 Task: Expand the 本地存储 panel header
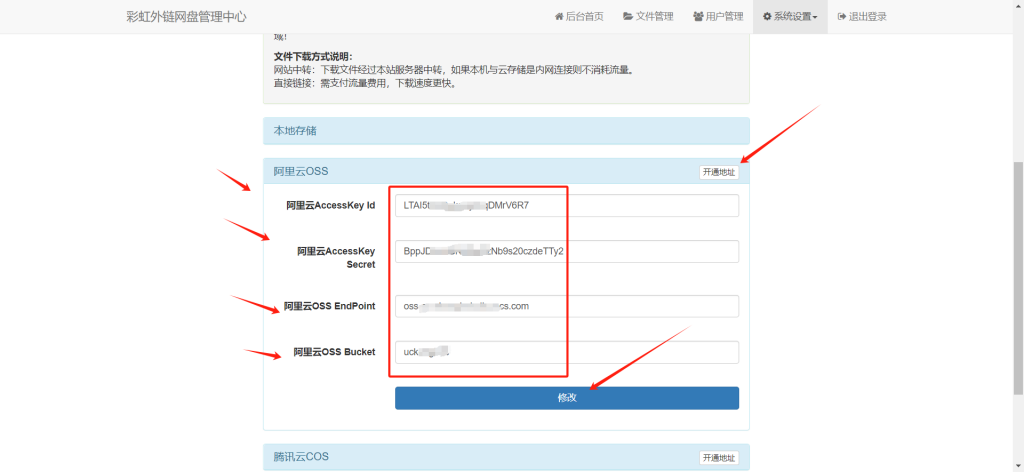coord(506,131)
